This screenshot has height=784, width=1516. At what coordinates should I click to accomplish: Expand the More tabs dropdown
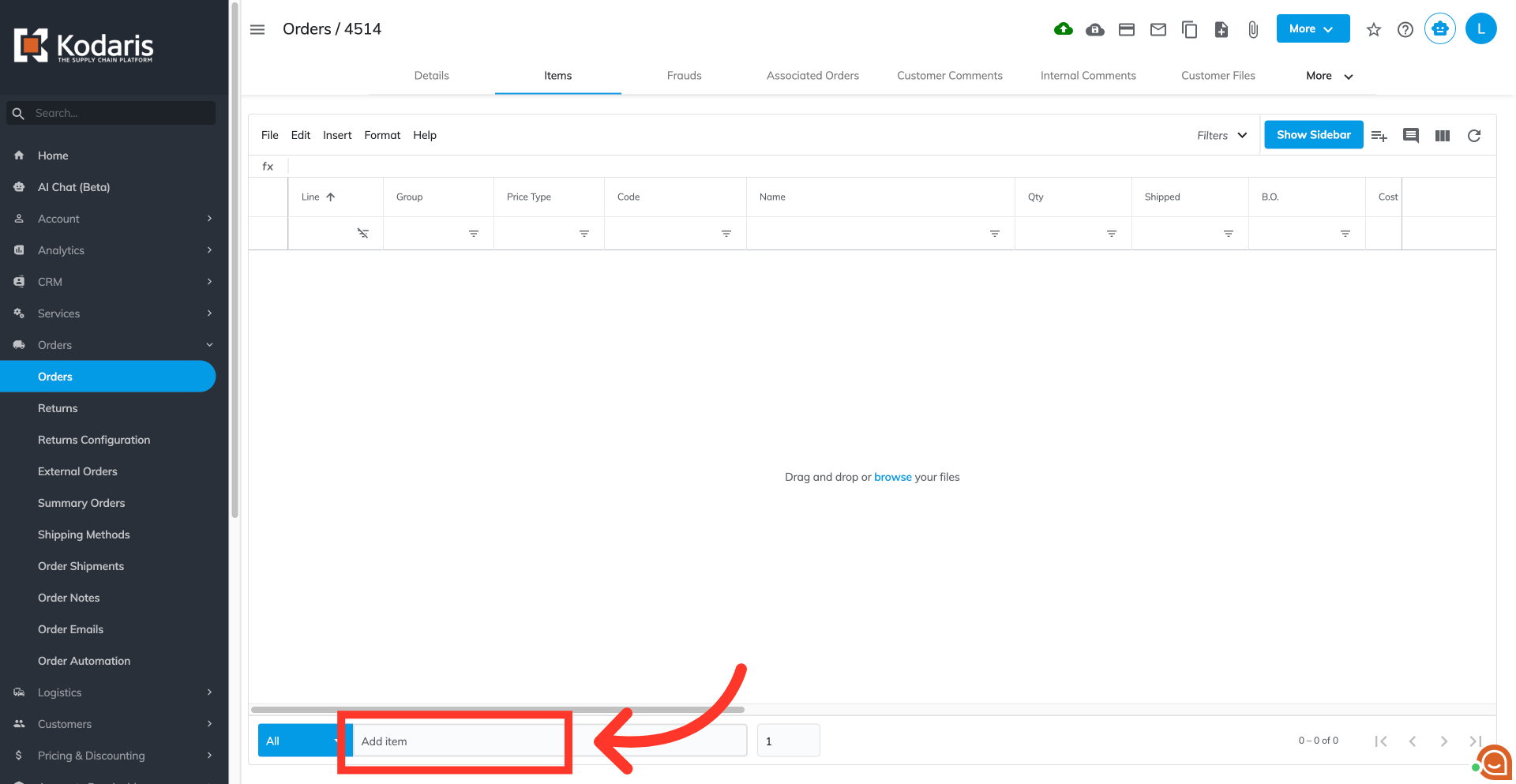[x=1330, y=76]
